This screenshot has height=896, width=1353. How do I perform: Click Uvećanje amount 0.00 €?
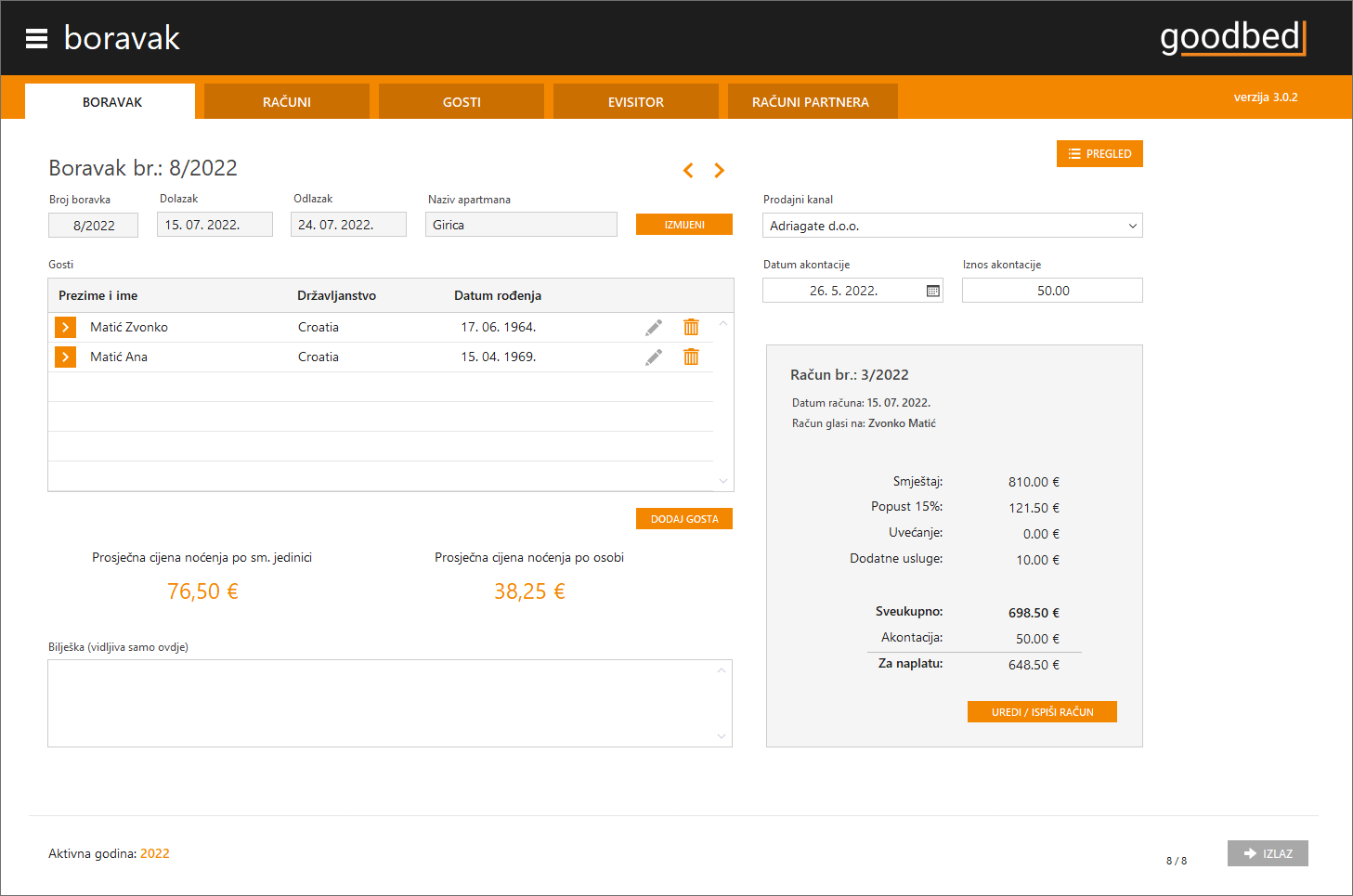click(x=1041, y=534)
